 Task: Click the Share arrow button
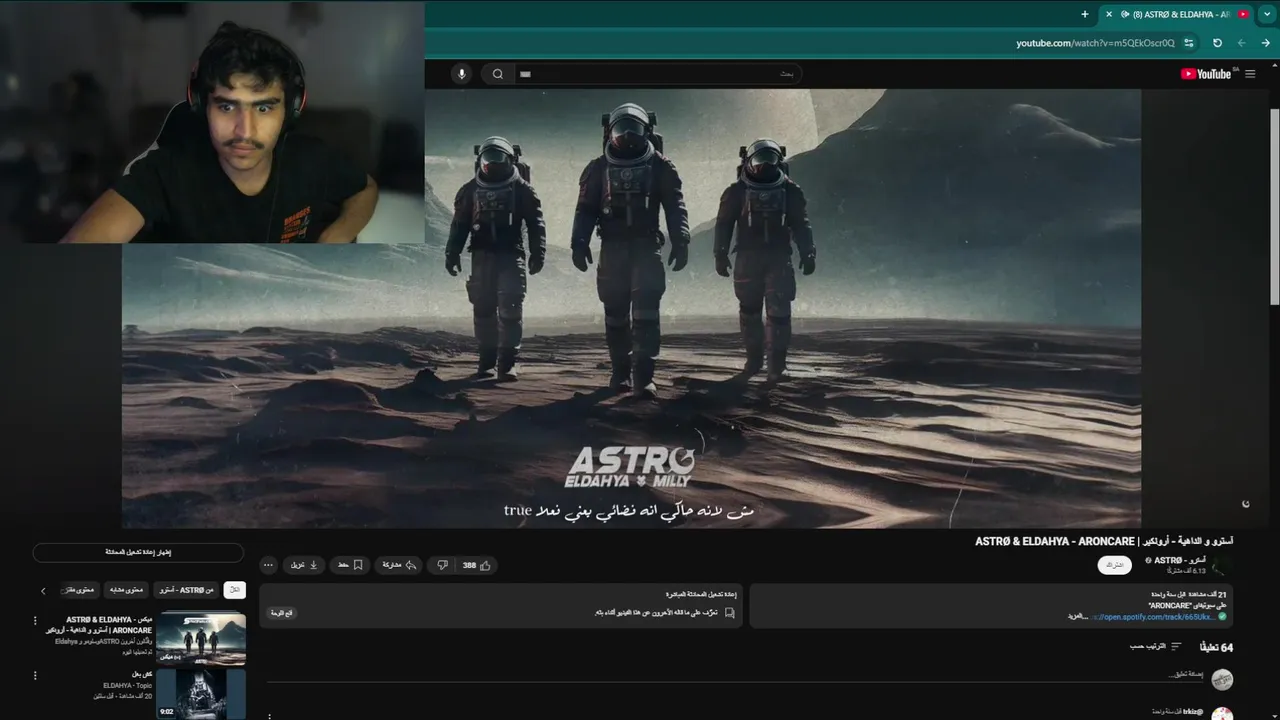click(398, 565)
